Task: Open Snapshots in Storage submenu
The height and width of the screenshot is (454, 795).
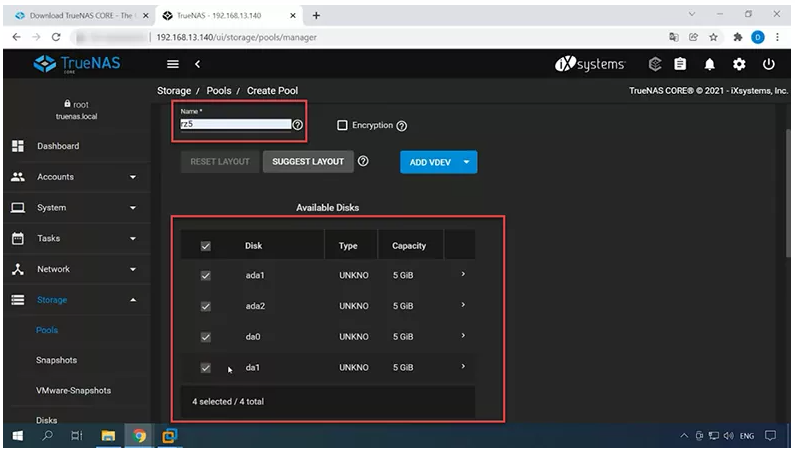Action: [56, 360]
